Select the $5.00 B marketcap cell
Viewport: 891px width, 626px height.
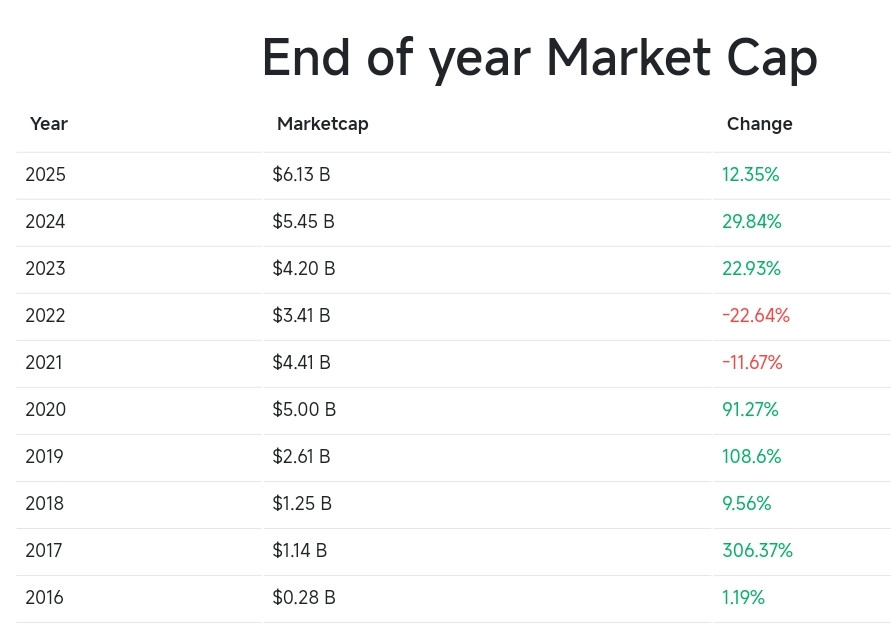pyautogui.click(x=304, y=410)
